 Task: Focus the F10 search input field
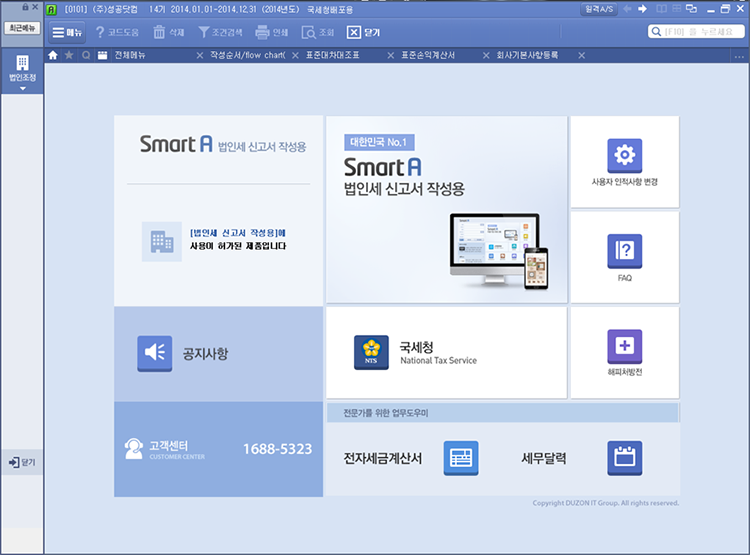(x=696, y=32)
